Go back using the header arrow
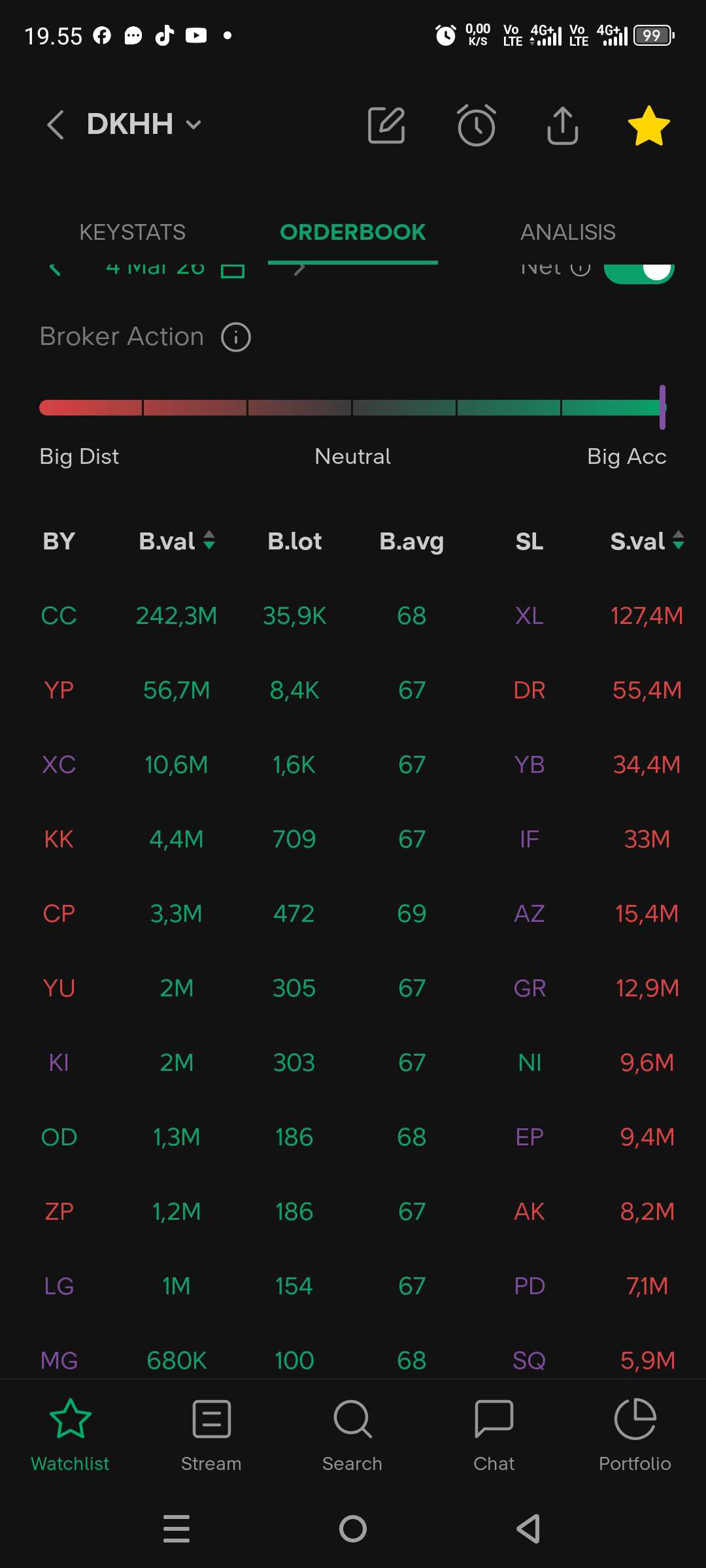This screenshot has width=706, height=1568. point(56,125)
